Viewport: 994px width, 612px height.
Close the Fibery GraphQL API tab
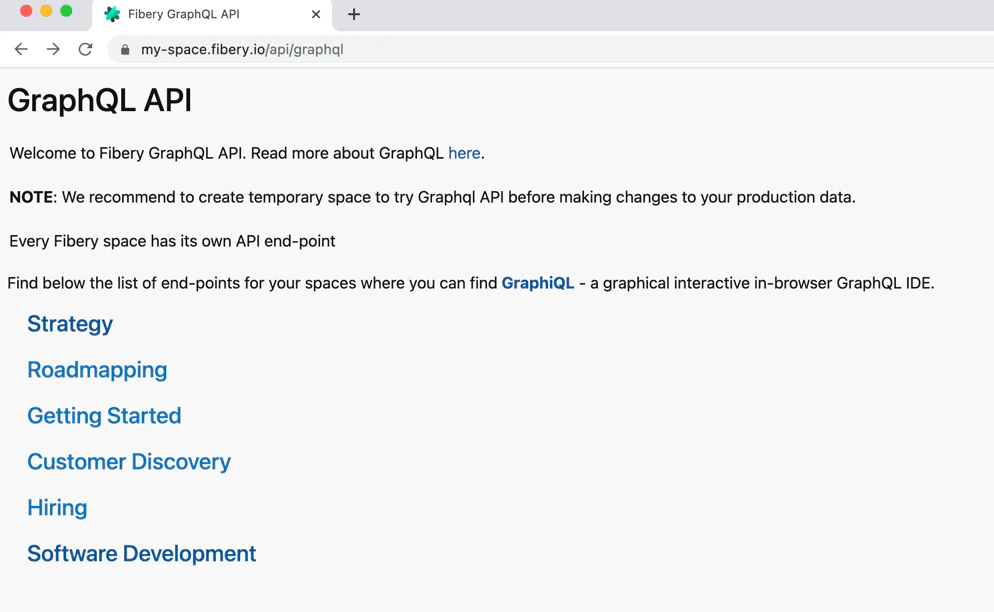pos(316,14)
